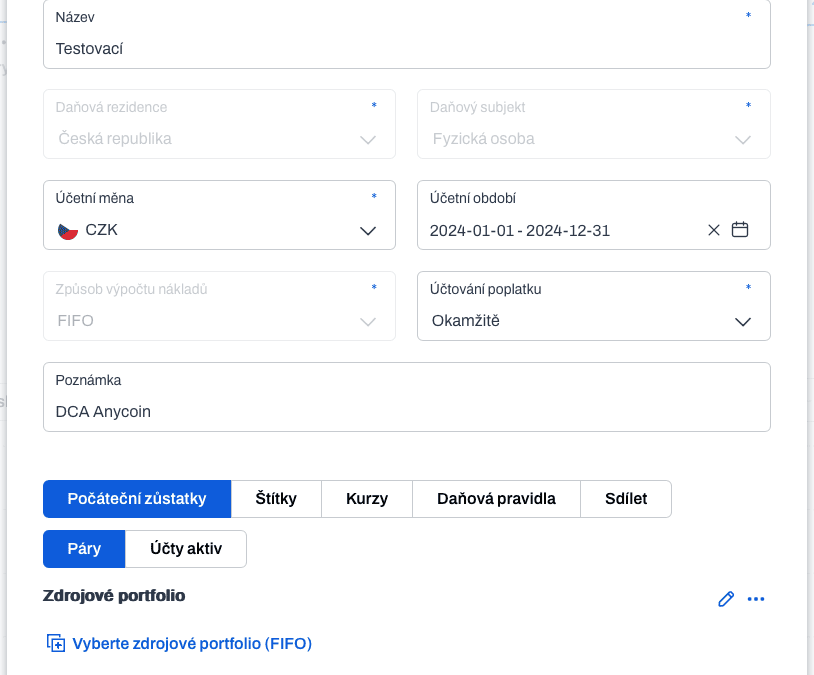Open the Daňová pravidla tab

click(496, 499)
